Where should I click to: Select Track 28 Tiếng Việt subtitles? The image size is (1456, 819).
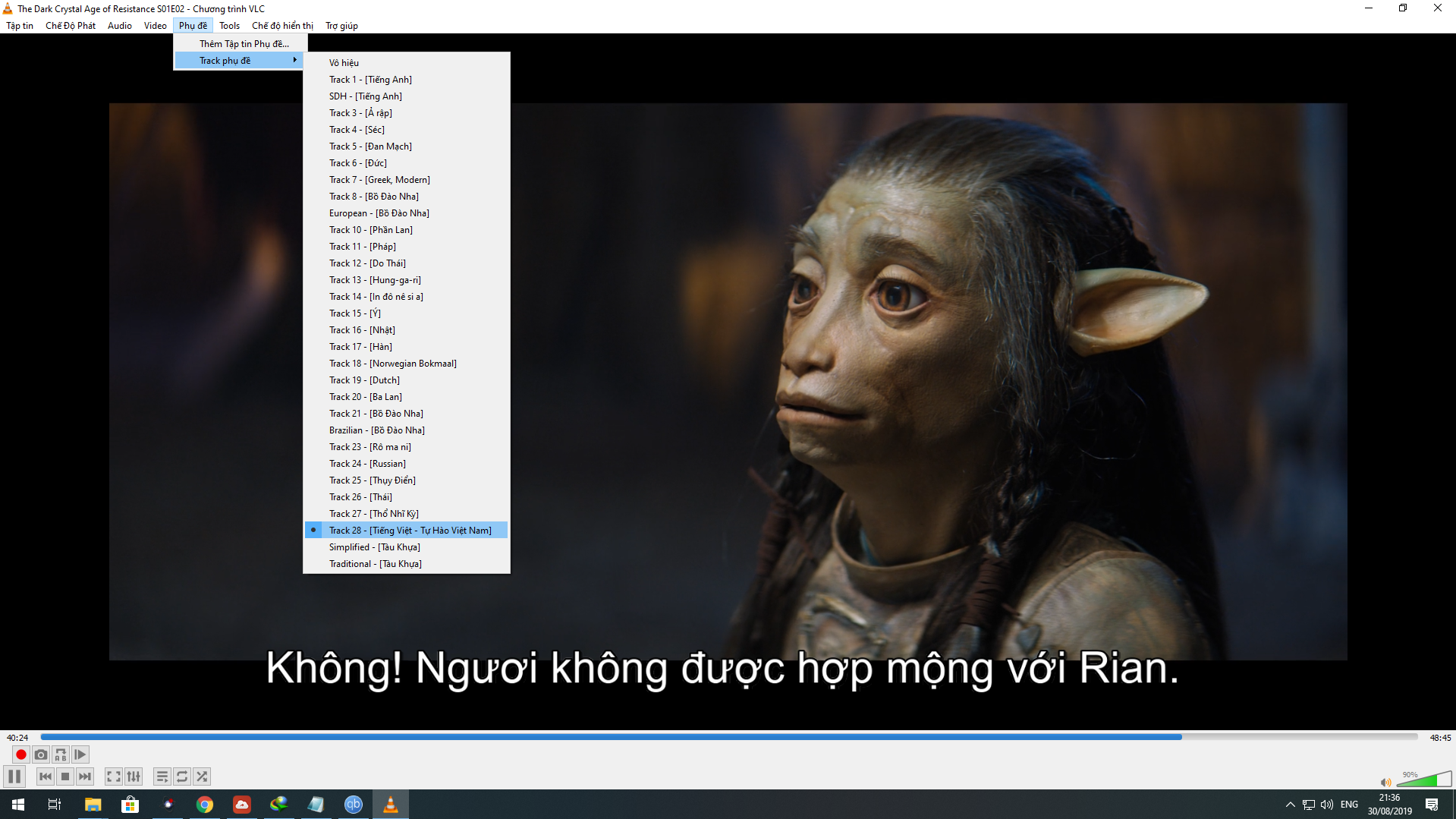click(407, 531)
